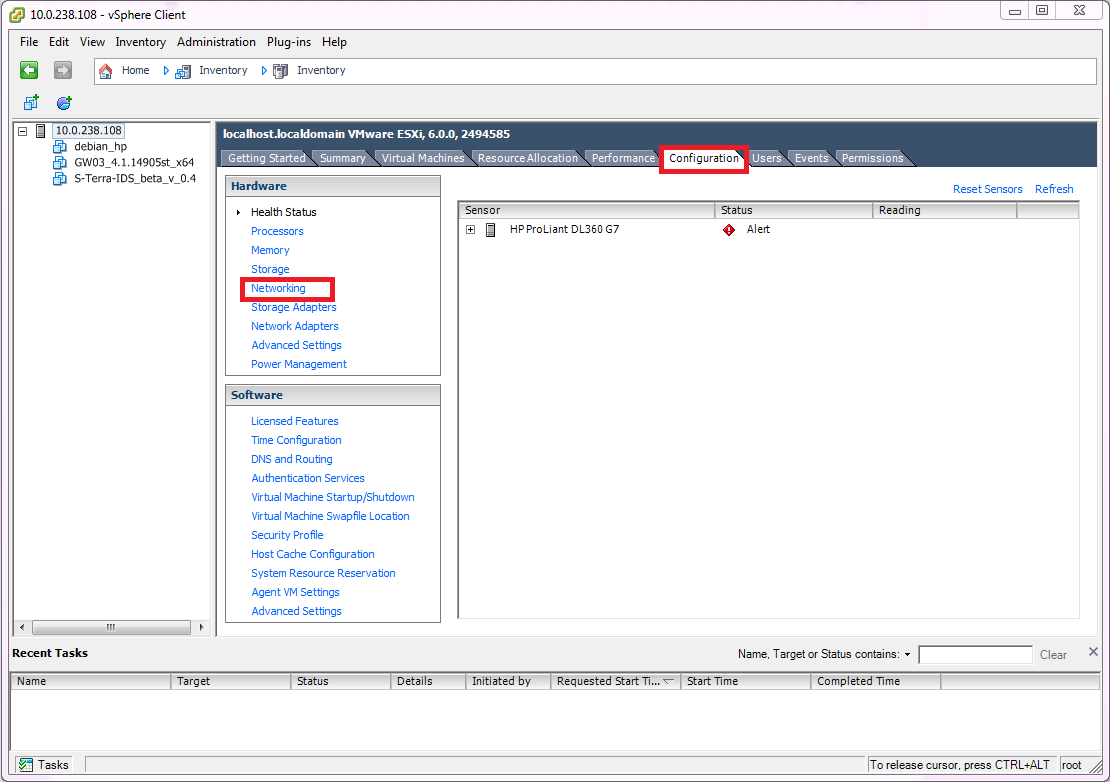Click the host server icon in tree
Image resolution: width=1110 pixels, height=782 pixels.
coord(41,130)
